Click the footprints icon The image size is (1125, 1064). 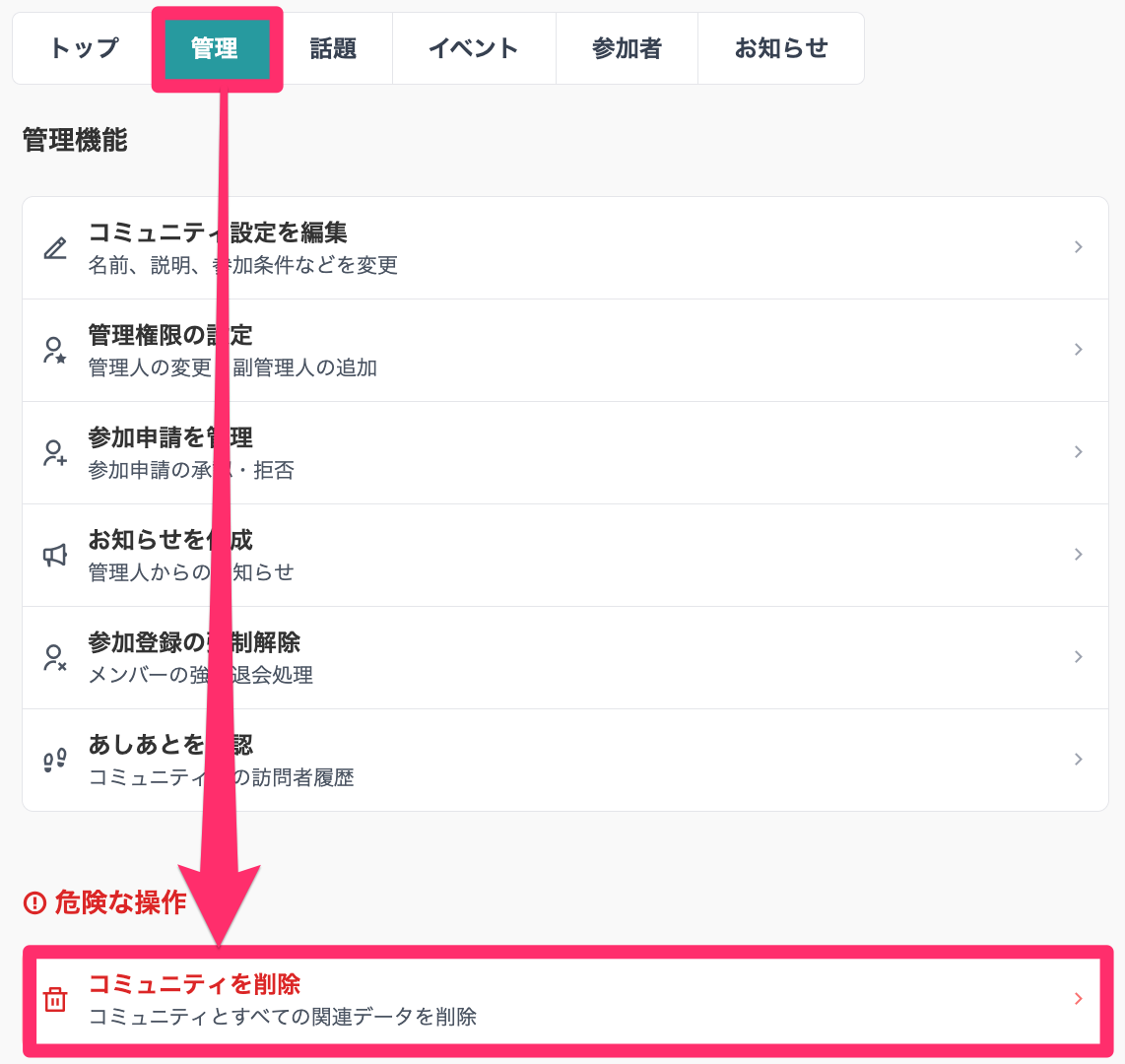(55, 760)
